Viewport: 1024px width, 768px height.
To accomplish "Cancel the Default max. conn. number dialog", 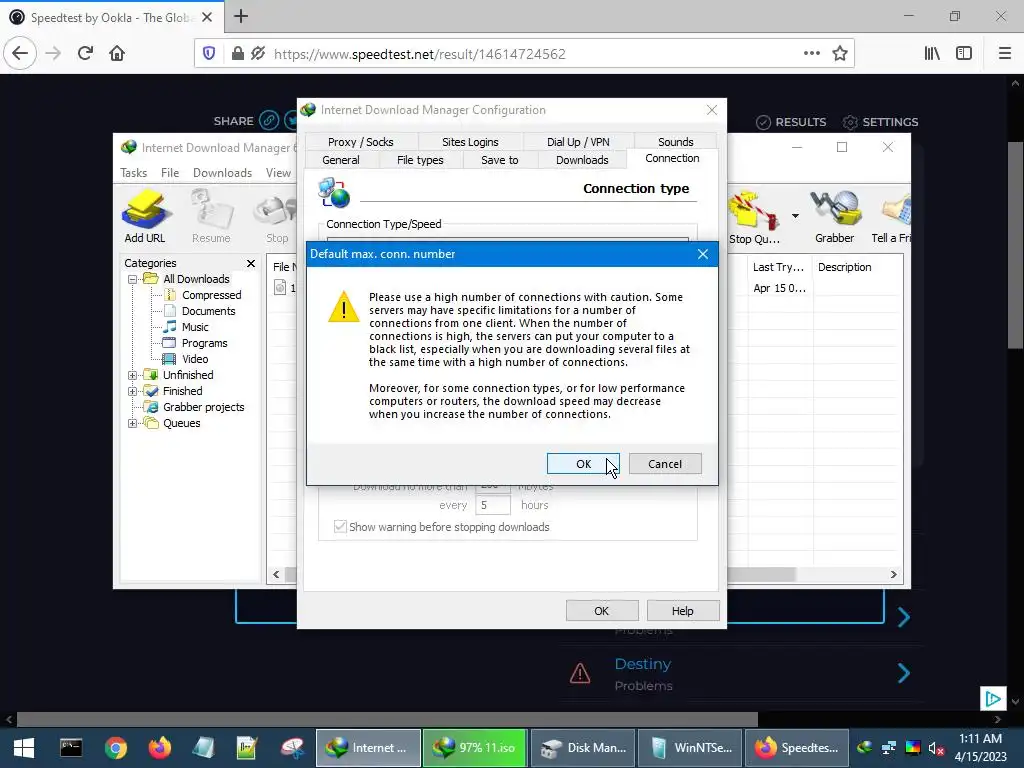I will [665, 464].
